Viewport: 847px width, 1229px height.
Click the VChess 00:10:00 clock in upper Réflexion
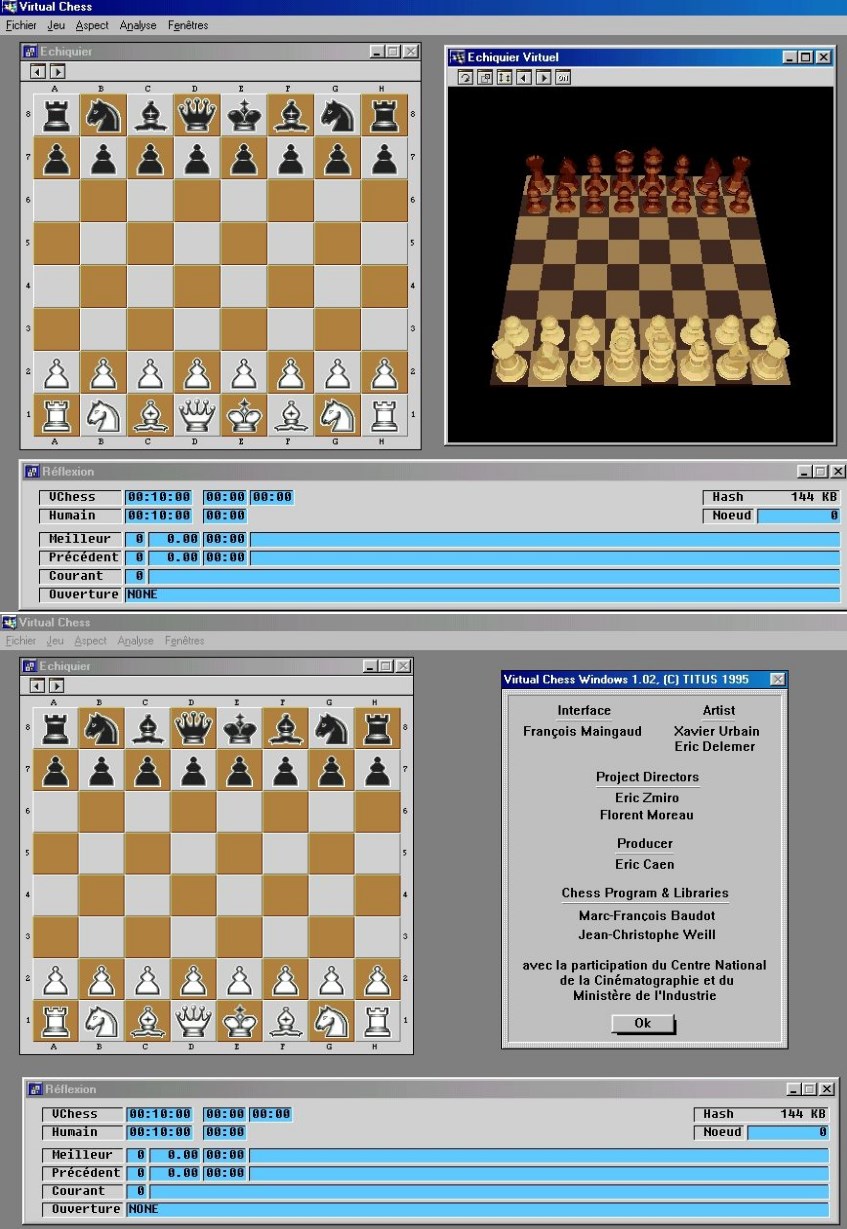click(159, 497)
